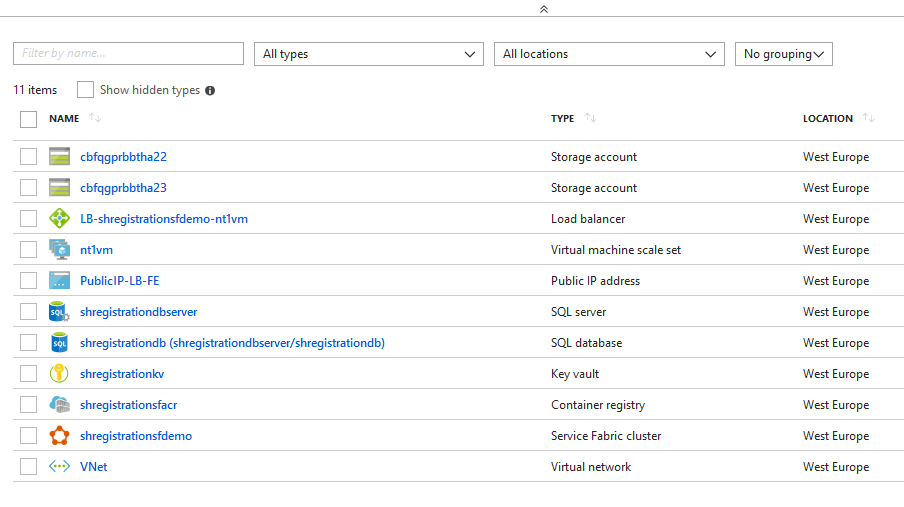Select the VNet row checkbox
This screenshot has height=507, width=904.
pos(28,466)
